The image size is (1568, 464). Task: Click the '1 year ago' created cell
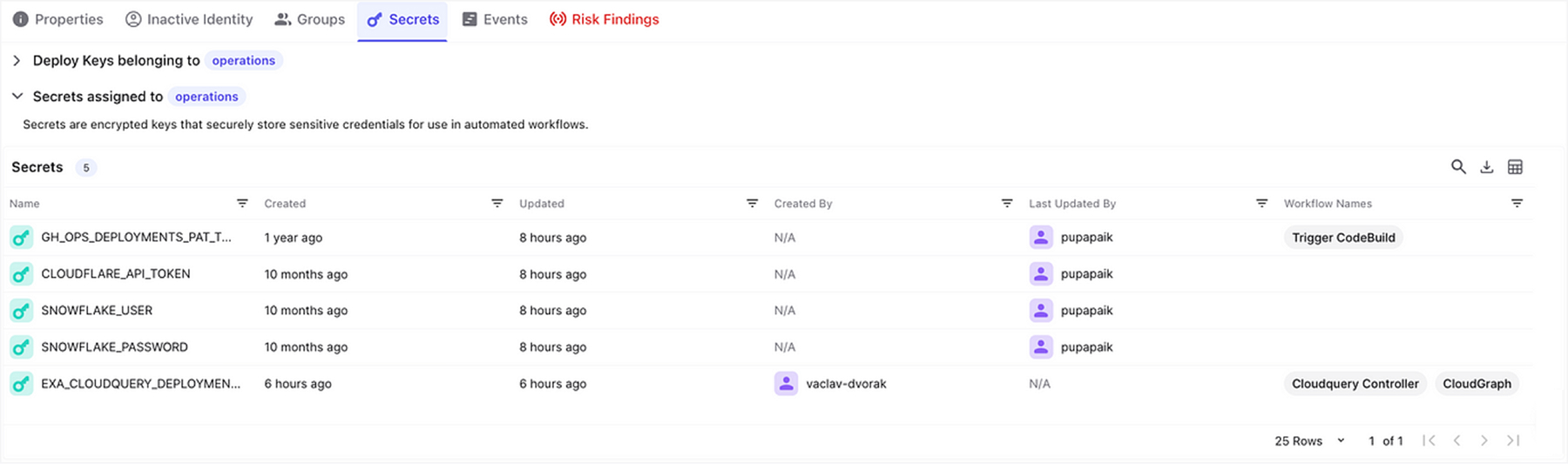click(294, 238)
